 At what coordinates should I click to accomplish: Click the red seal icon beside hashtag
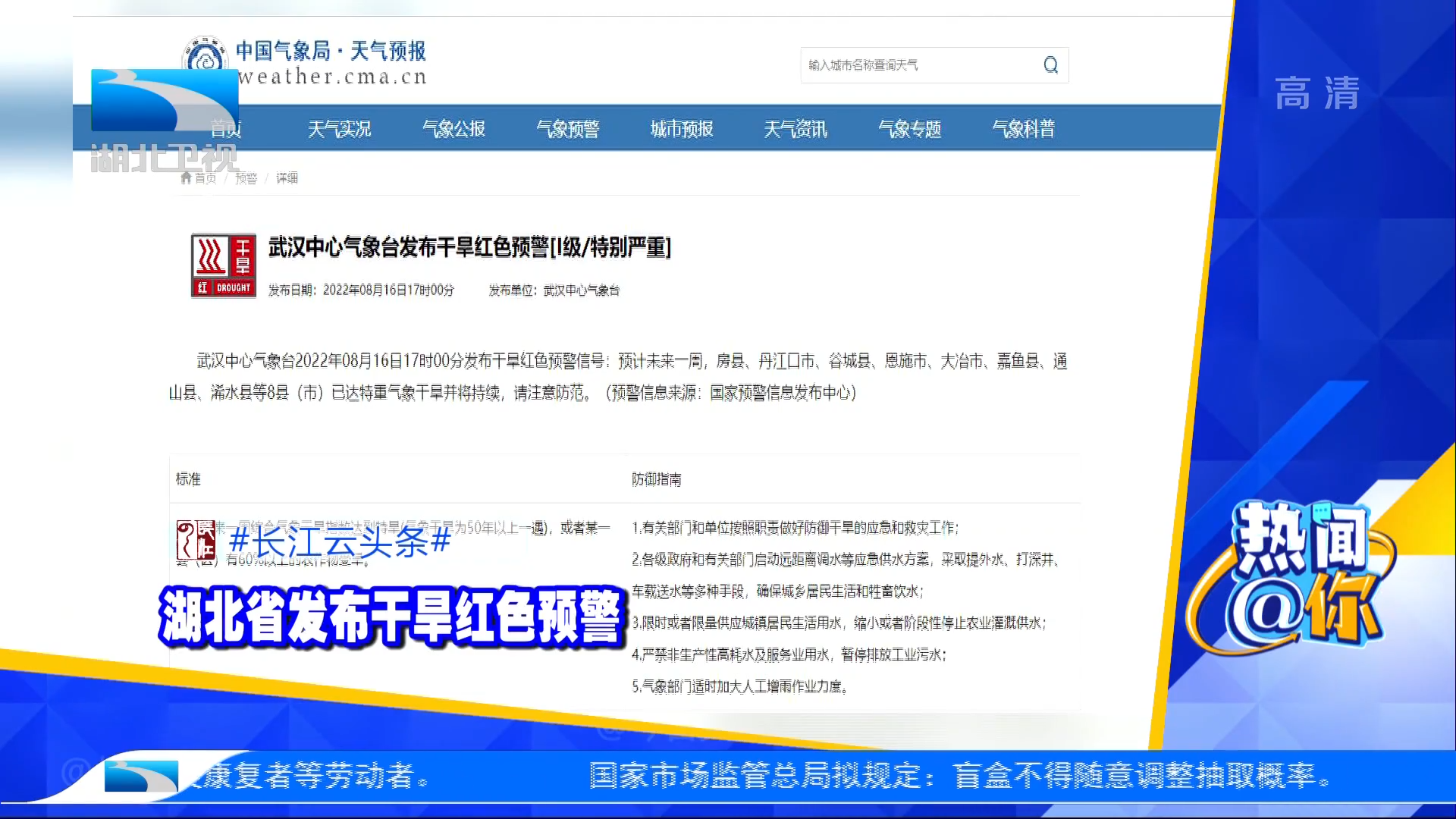pyautogui.click(x=196, y=540)
